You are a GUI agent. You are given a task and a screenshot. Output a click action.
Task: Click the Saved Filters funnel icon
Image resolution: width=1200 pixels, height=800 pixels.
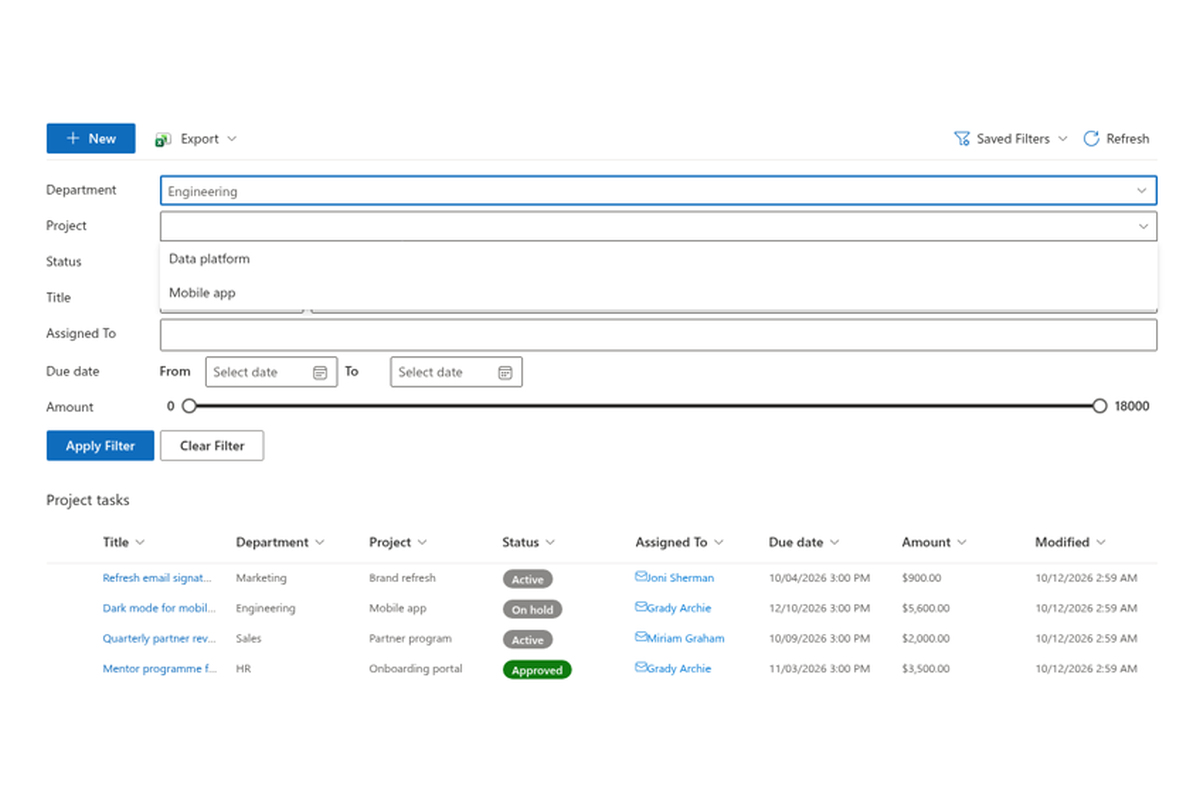[x=962, y=139]
